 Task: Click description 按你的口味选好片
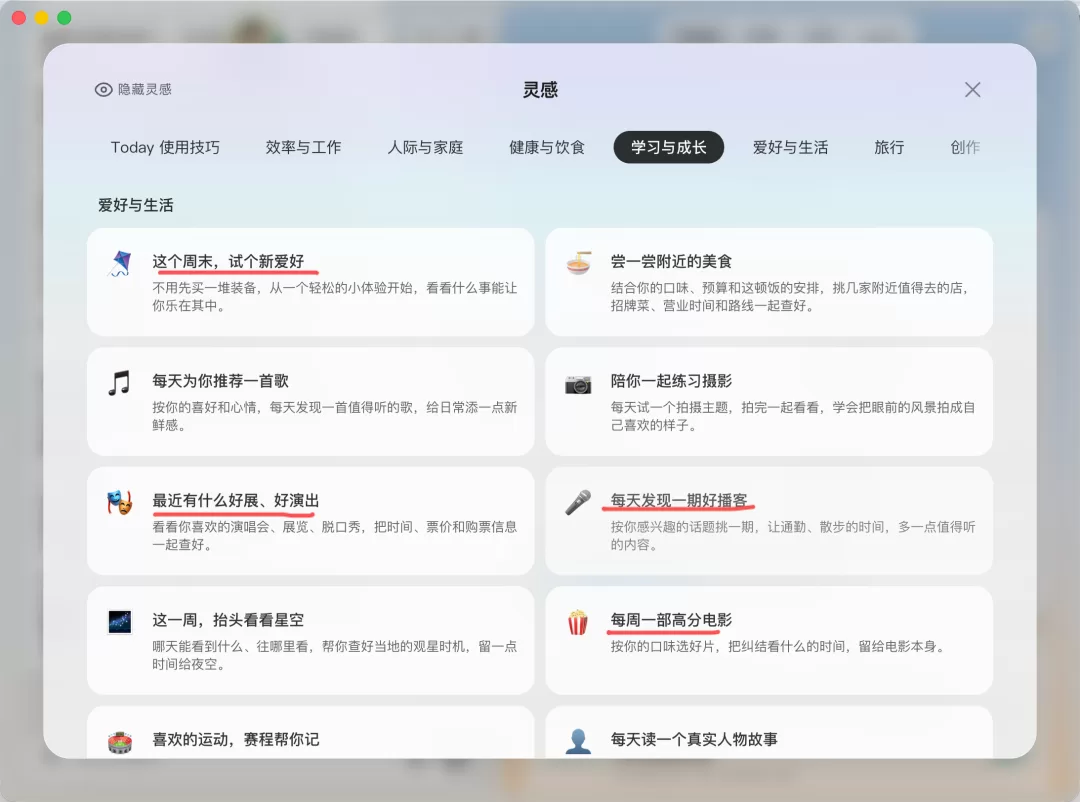(x=780, y=646)
